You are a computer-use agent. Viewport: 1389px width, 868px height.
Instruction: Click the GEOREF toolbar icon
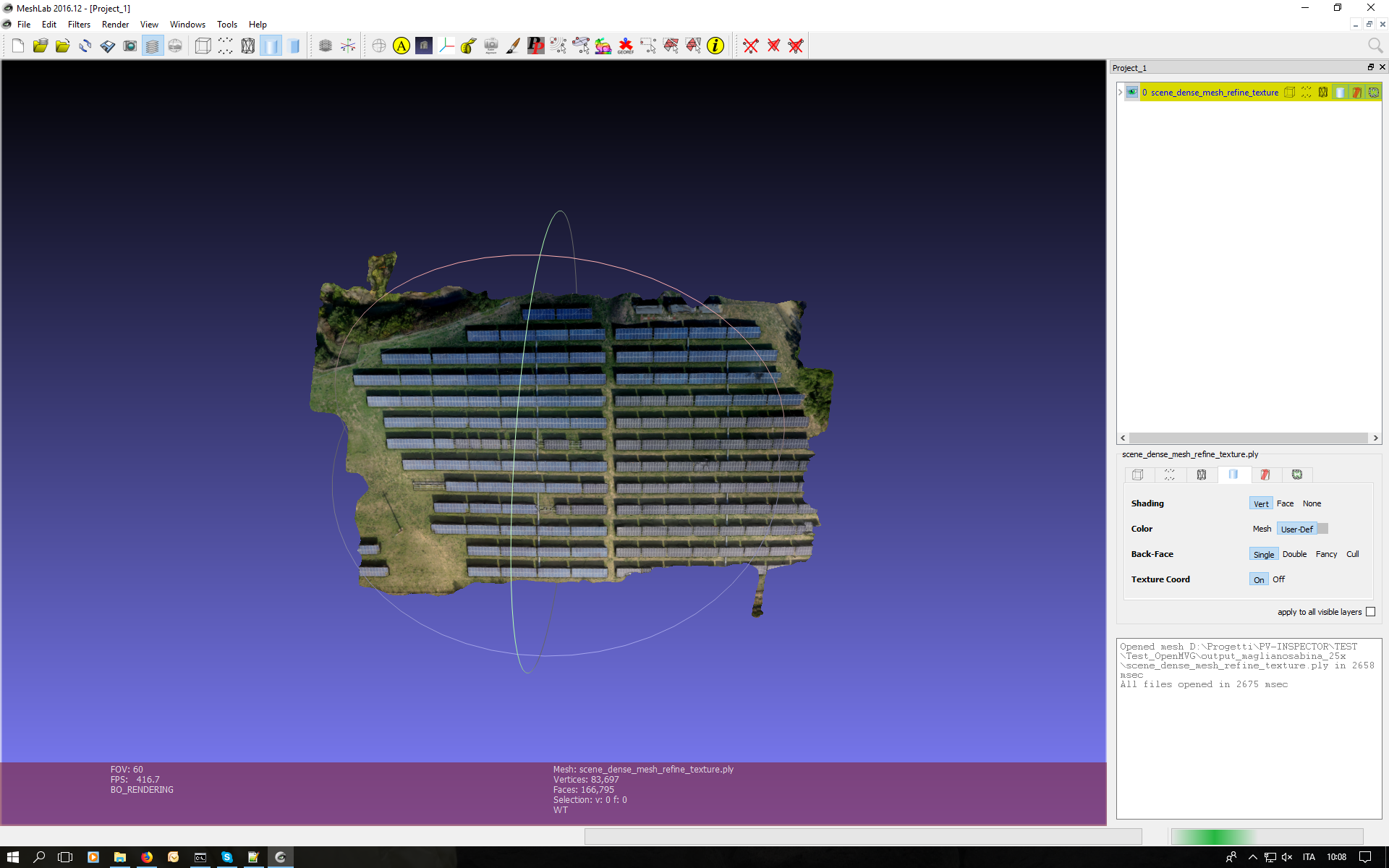click(x=625, y=46)
